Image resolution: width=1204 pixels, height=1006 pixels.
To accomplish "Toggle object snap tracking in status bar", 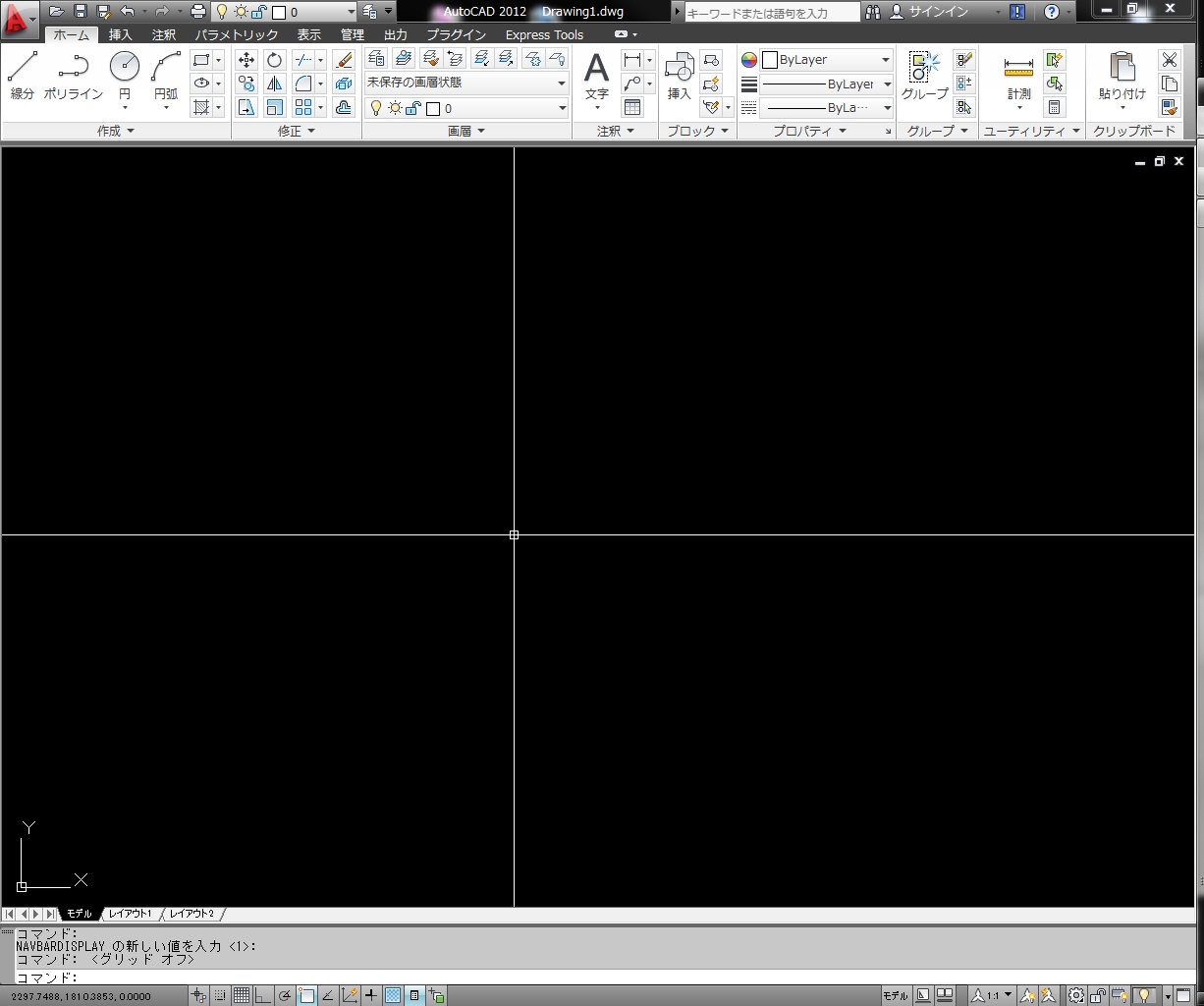I will coord(328,995).
